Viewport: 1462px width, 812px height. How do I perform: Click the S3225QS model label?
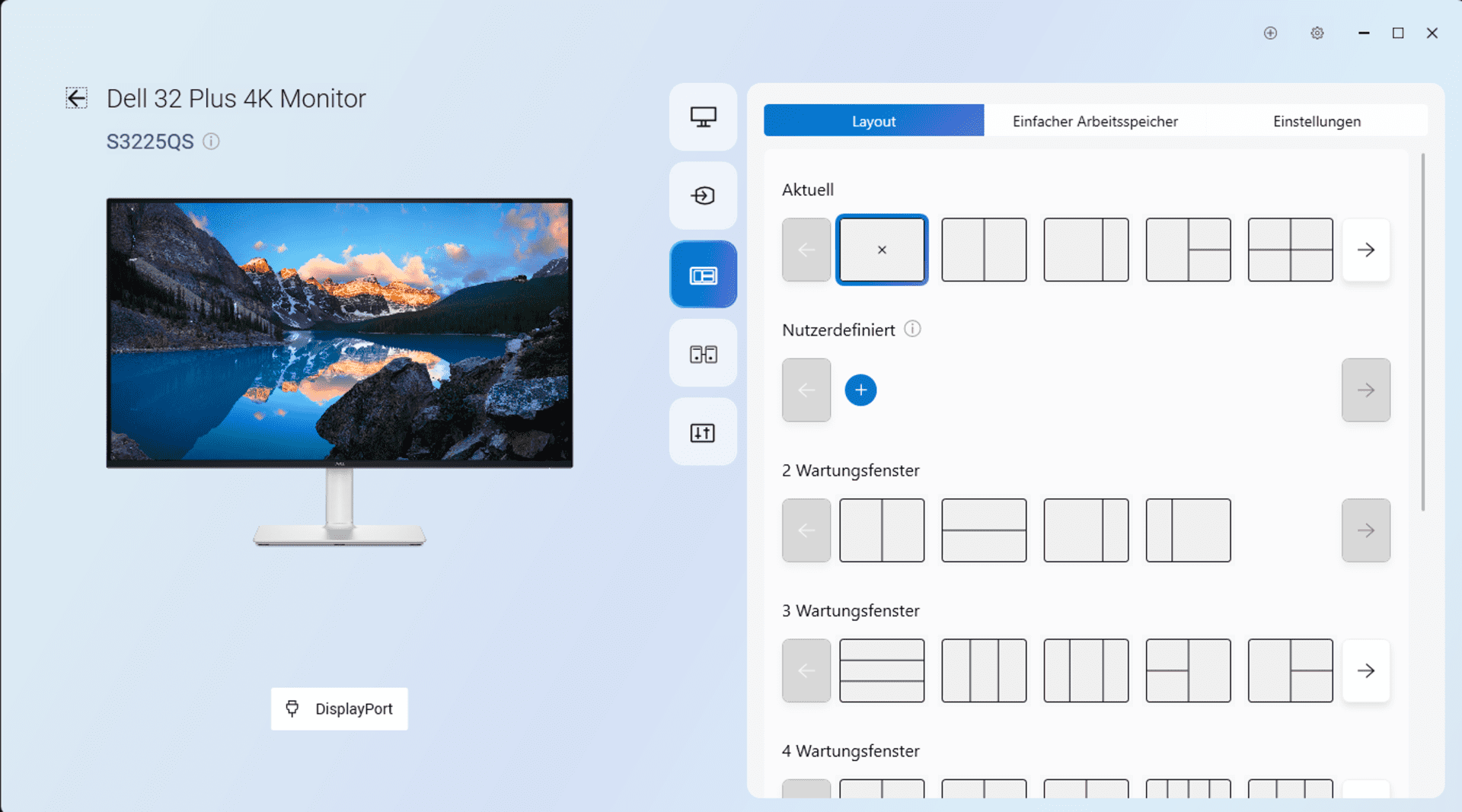pos(150,142)
